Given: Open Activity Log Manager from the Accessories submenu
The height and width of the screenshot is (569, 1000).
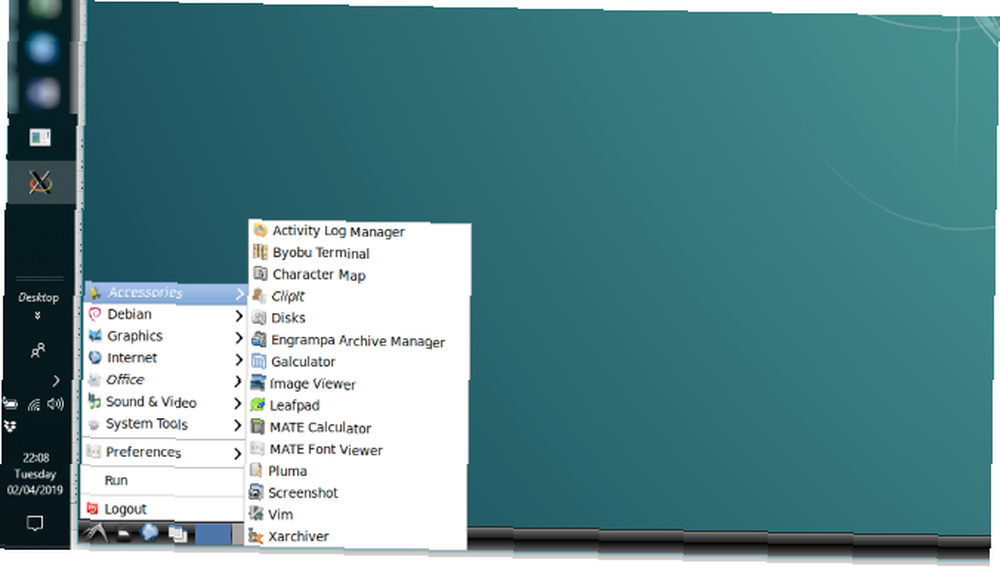Looking at the screenshot, I should click(359, 230).
